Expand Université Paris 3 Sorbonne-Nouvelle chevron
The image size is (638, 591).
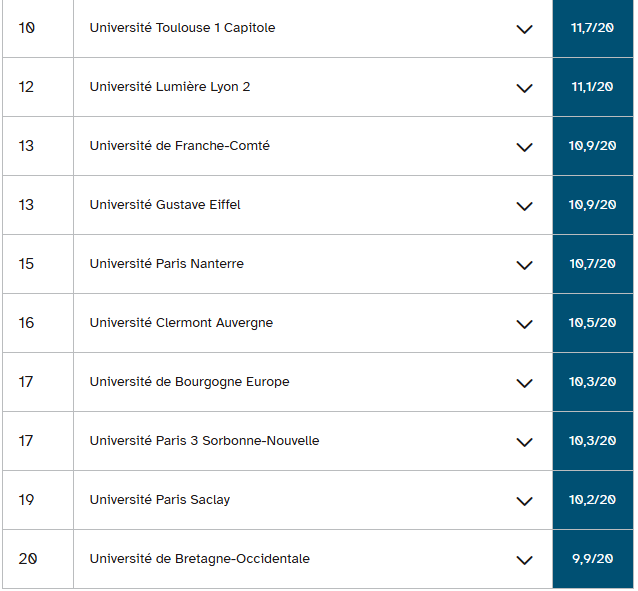[524, 442]
